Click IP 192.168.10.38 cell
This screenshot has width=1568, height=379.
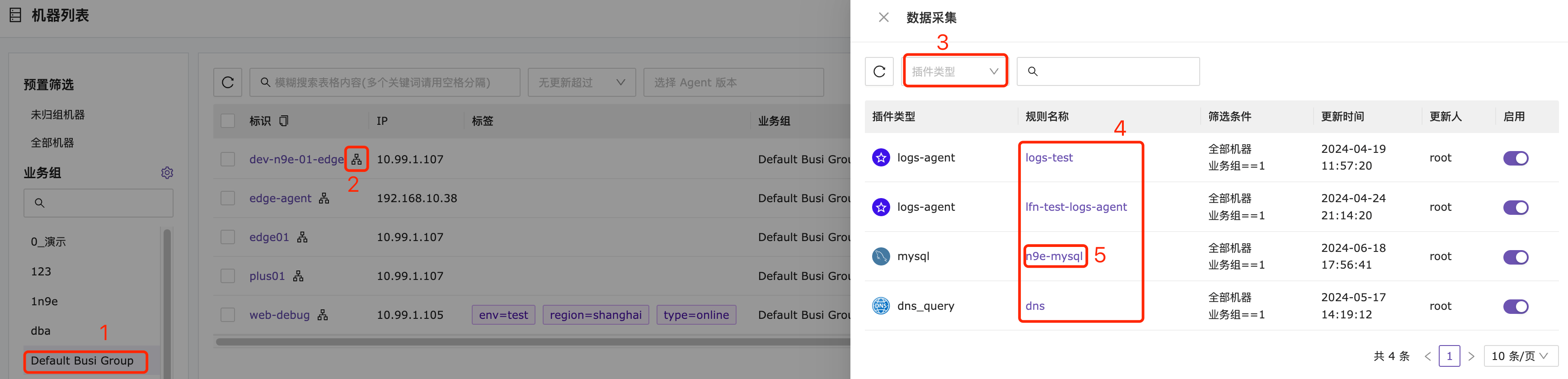coord(417,198)
